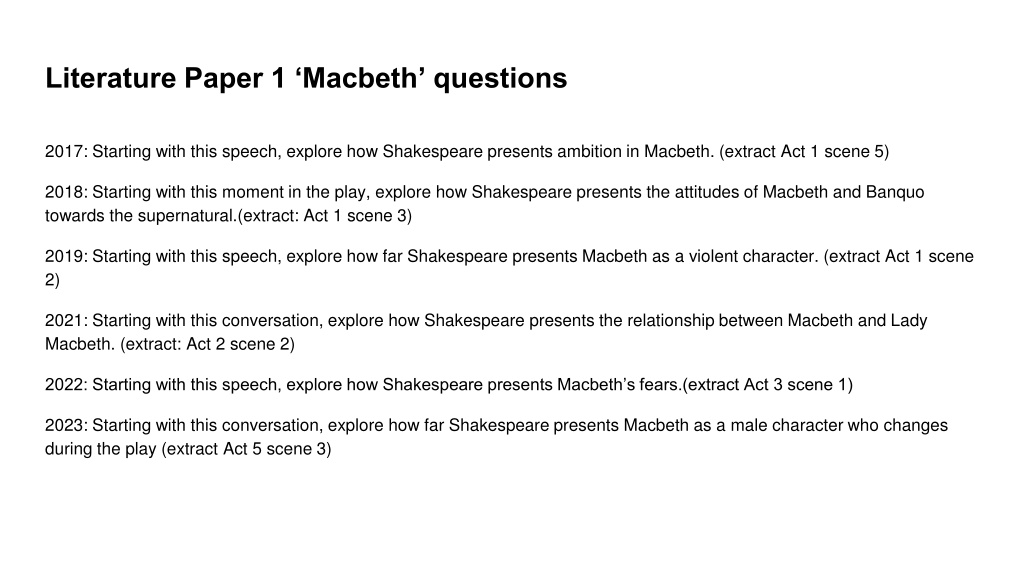Click the '2022:' year label
The width and height of the screenshot is (1024, 576).
66,385
